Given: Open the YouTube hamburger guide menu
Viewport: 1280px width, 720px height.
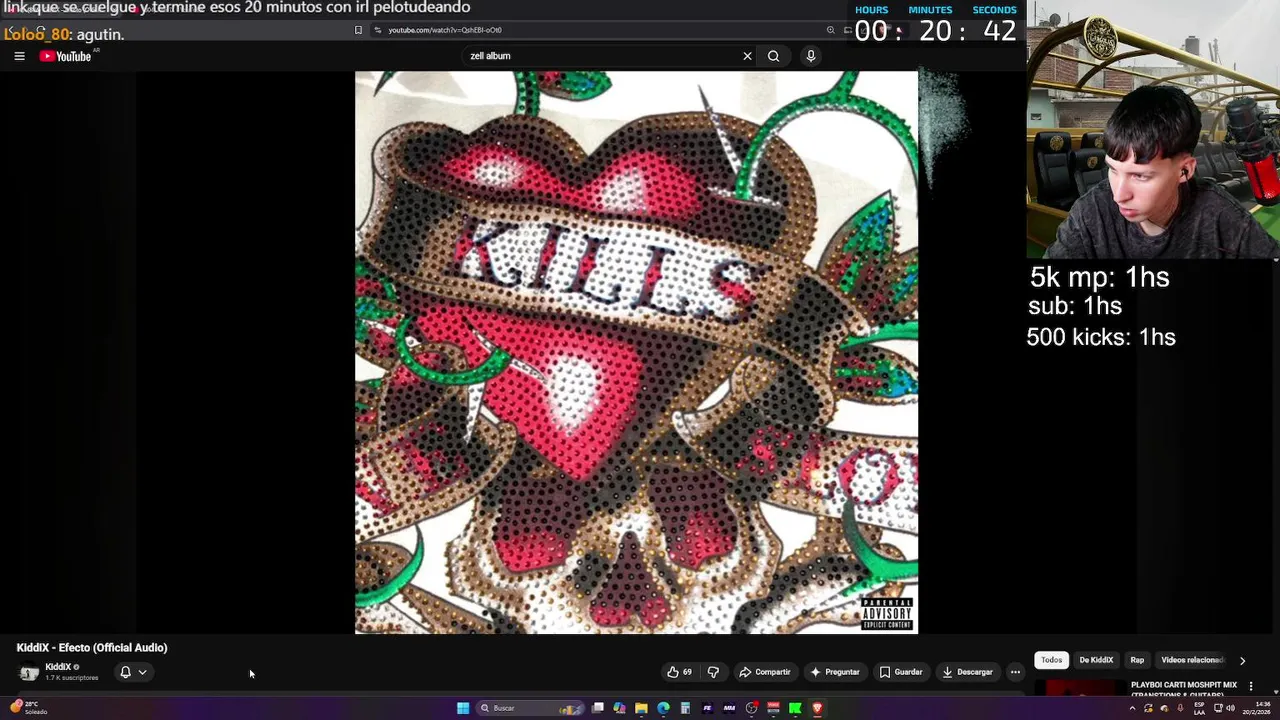Looking at the screenshot, I should tap(19, 56).
